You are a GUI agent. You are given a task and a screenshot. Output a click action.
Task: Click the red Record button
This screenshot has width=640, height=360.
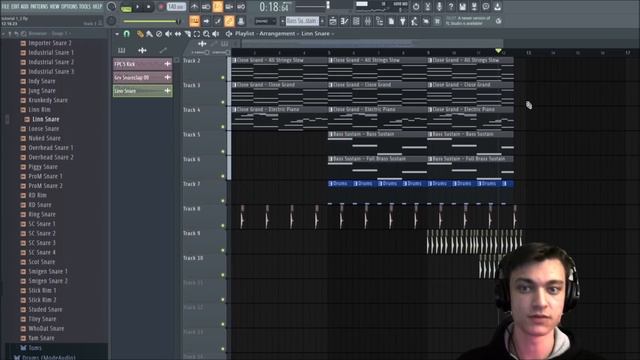[160, 7]
